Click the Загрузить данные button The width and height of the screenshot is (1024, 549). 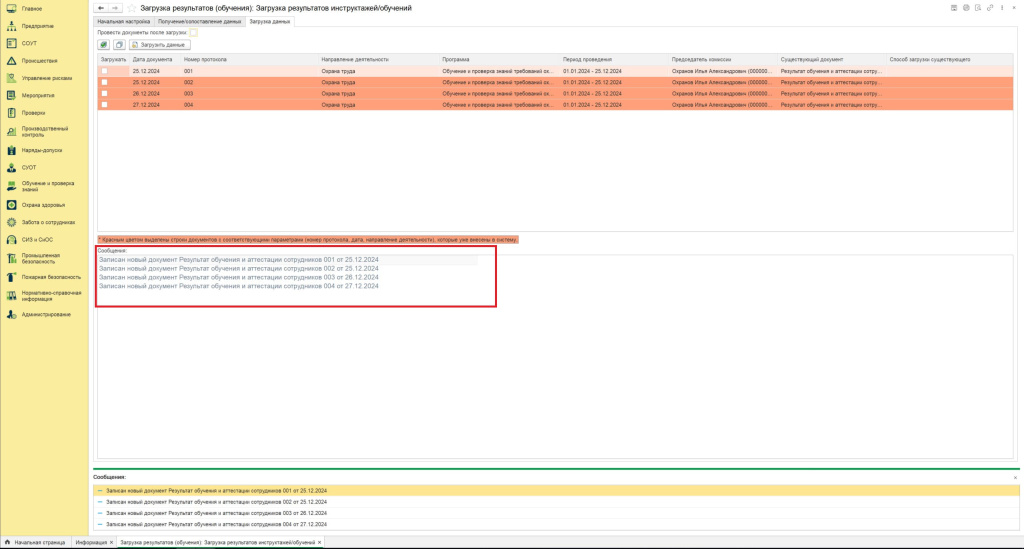click(x=159, y=45)
